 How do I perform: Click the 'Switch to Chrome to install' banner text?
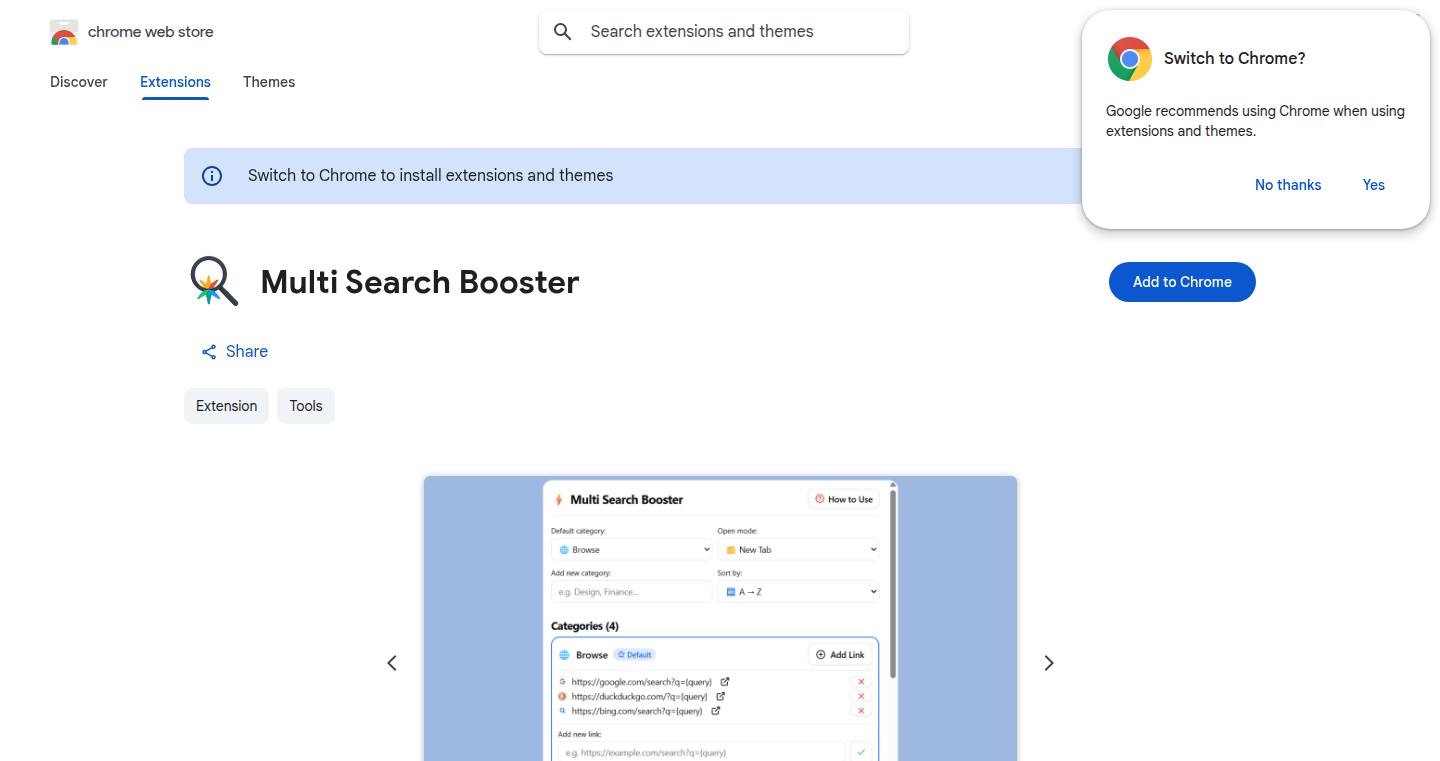tap(431, 176)
